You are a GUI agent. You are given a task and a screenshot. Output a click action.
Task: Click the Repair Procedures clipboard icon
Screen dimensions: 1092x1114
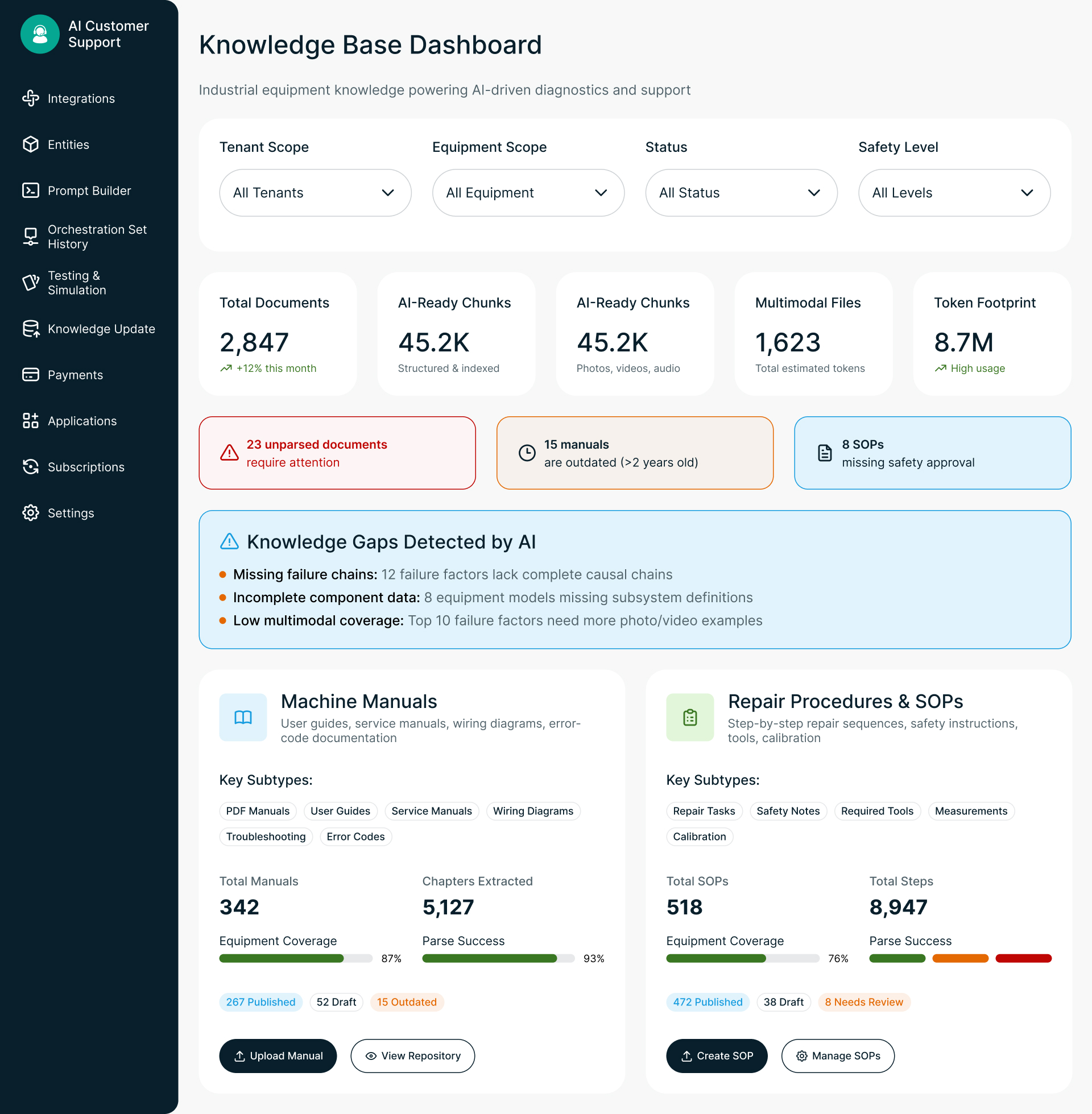(x=690, y=717)
